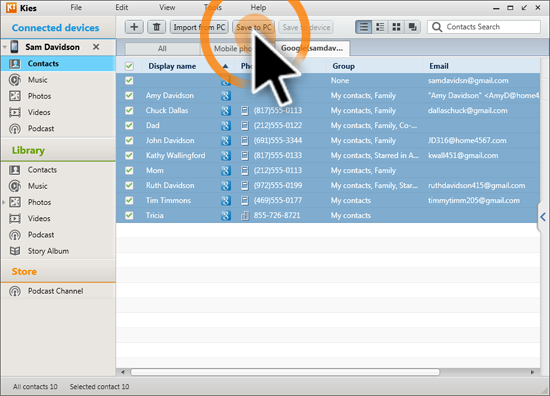Uncheck the Ruth Davidson checkbox
Screen dimensions: 550x396
pyautogui.click(x=129, y=185)
